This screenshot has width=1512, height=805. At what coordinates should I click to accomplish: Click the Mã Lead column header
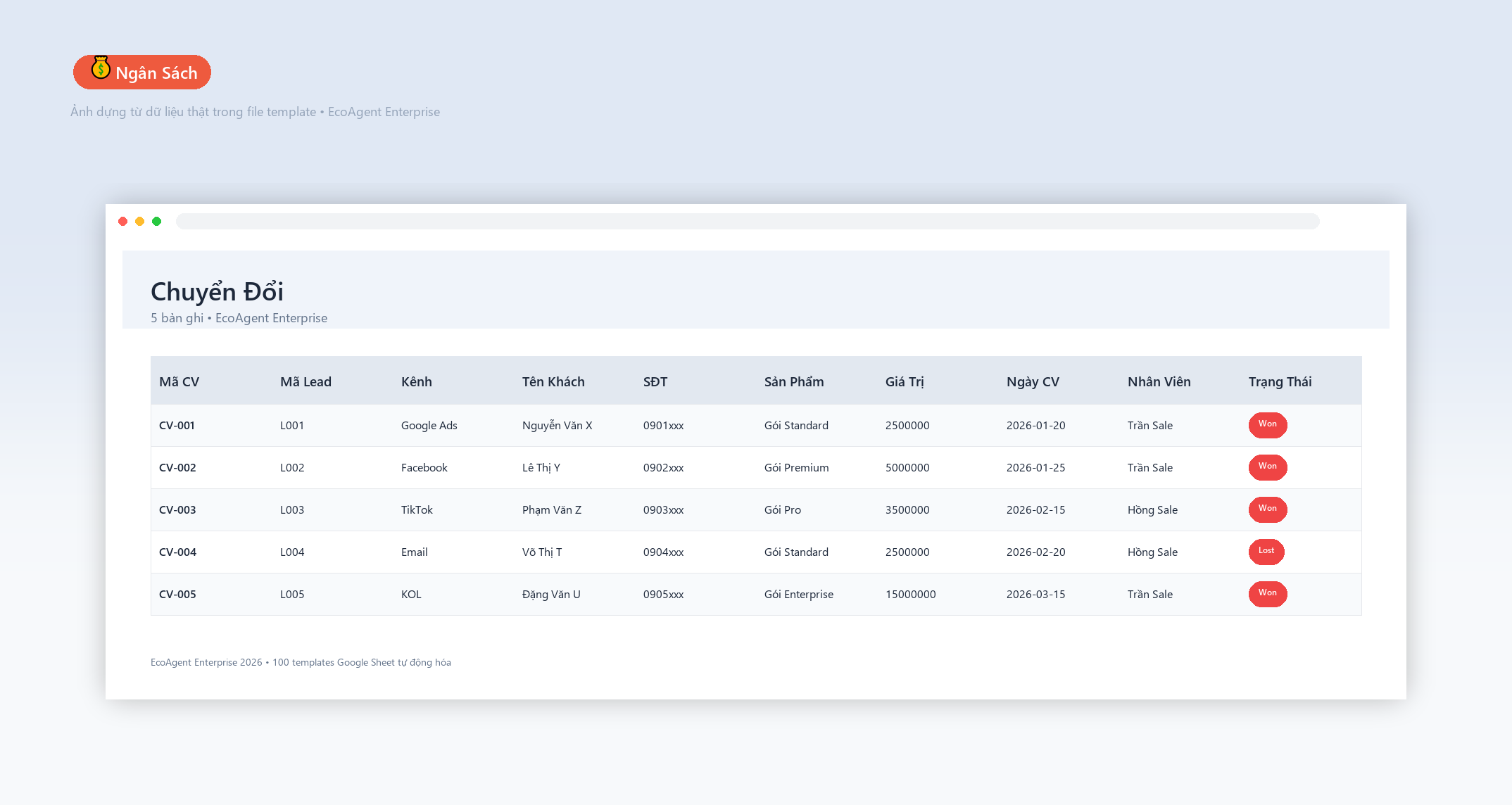[305, 381]
